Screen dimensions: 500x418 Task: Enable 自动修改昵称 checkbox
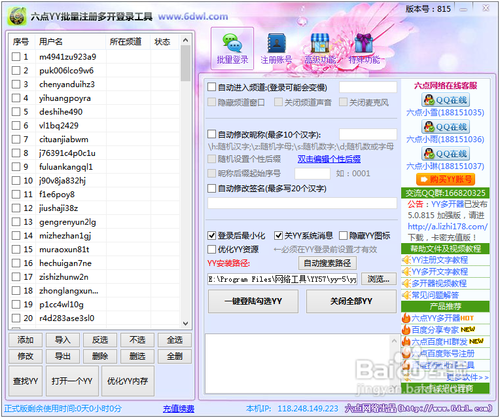[x=212, y=134]
